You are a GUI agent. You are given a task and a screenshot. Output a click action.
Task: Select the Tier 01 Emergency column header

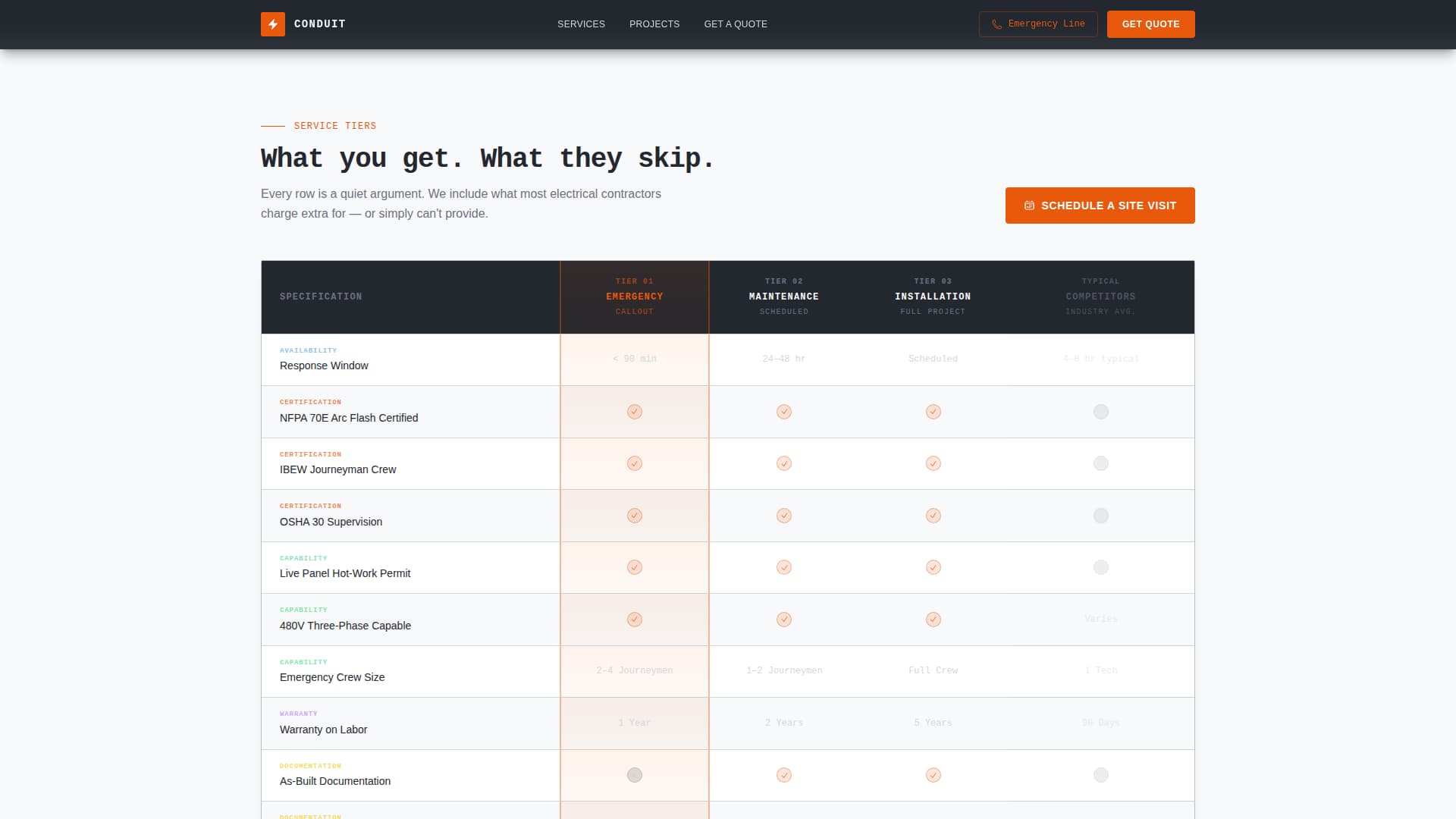pyautogui.click(x=635, y=297)
